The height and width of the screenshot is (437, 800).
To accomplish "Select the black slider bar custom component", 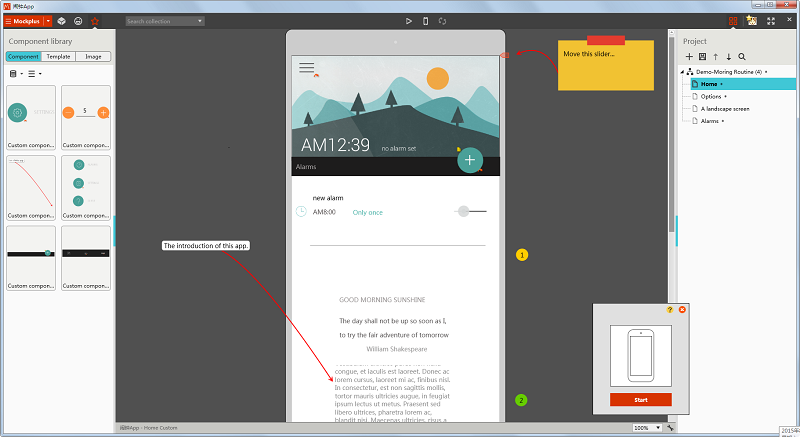I will [31, 259].
